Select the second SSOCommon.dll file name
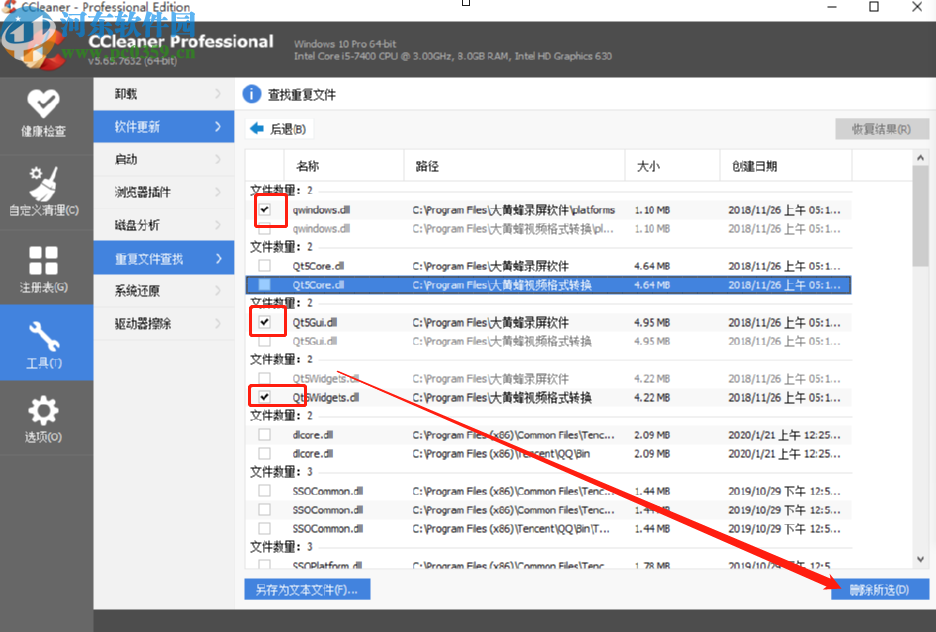The height and width of the screenshot is (632, 936). point(328,510)
